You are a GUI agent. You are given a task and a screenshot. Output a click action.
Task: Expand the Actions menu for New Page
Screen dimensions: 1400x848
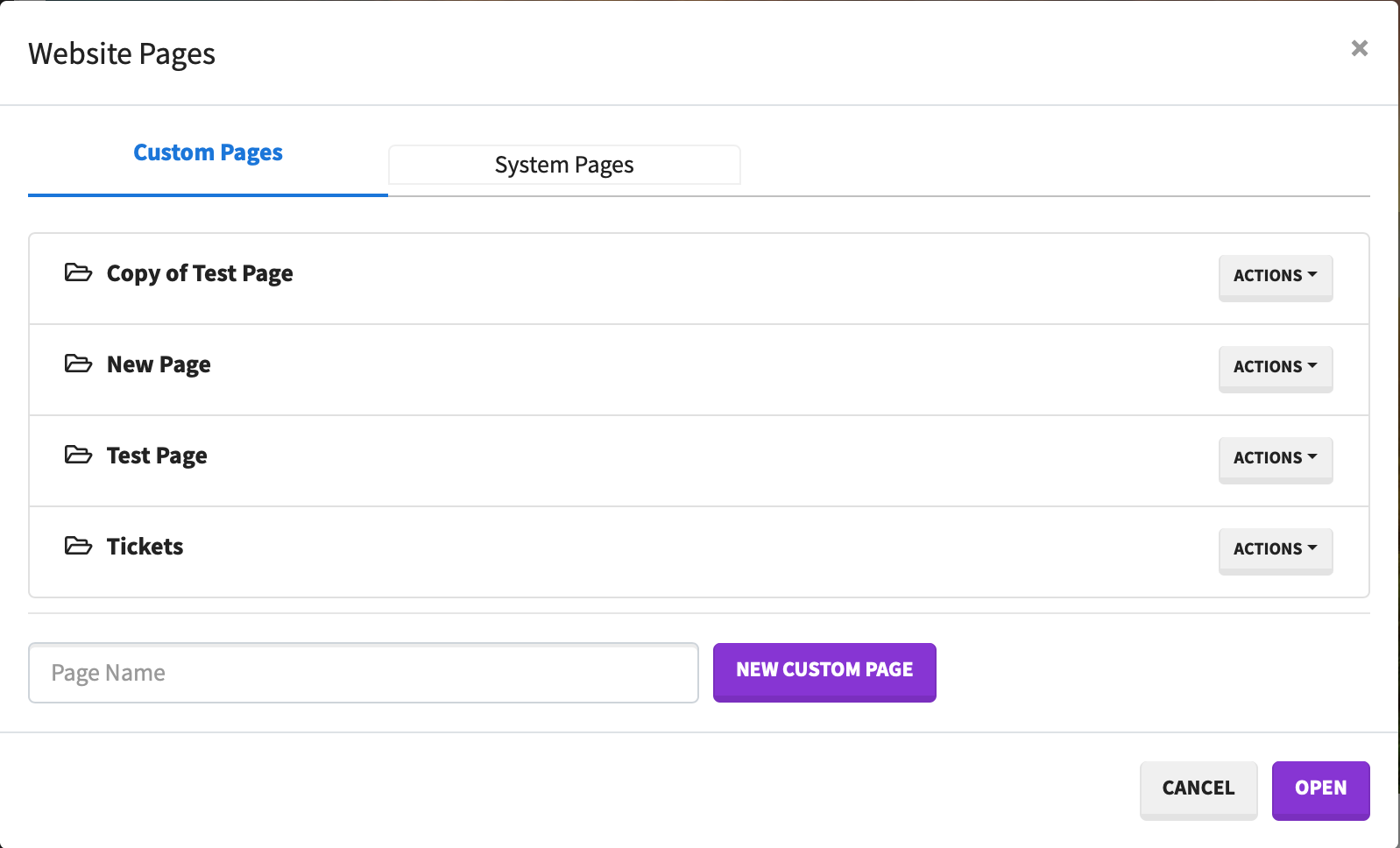coord(1275,367)
